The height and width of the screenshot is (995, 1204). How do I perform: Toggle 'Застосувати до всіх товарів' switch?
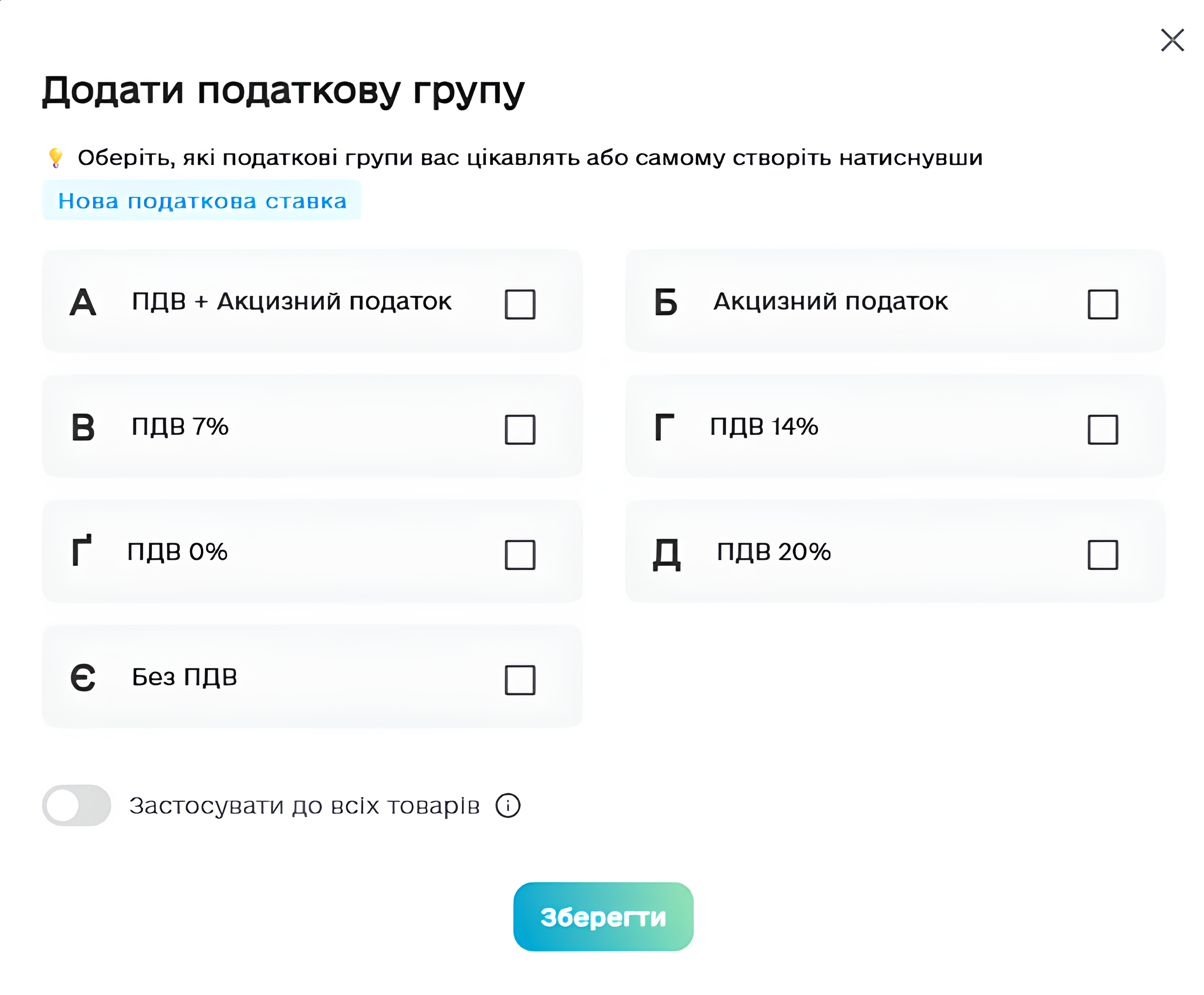click(x=76, y=805)
